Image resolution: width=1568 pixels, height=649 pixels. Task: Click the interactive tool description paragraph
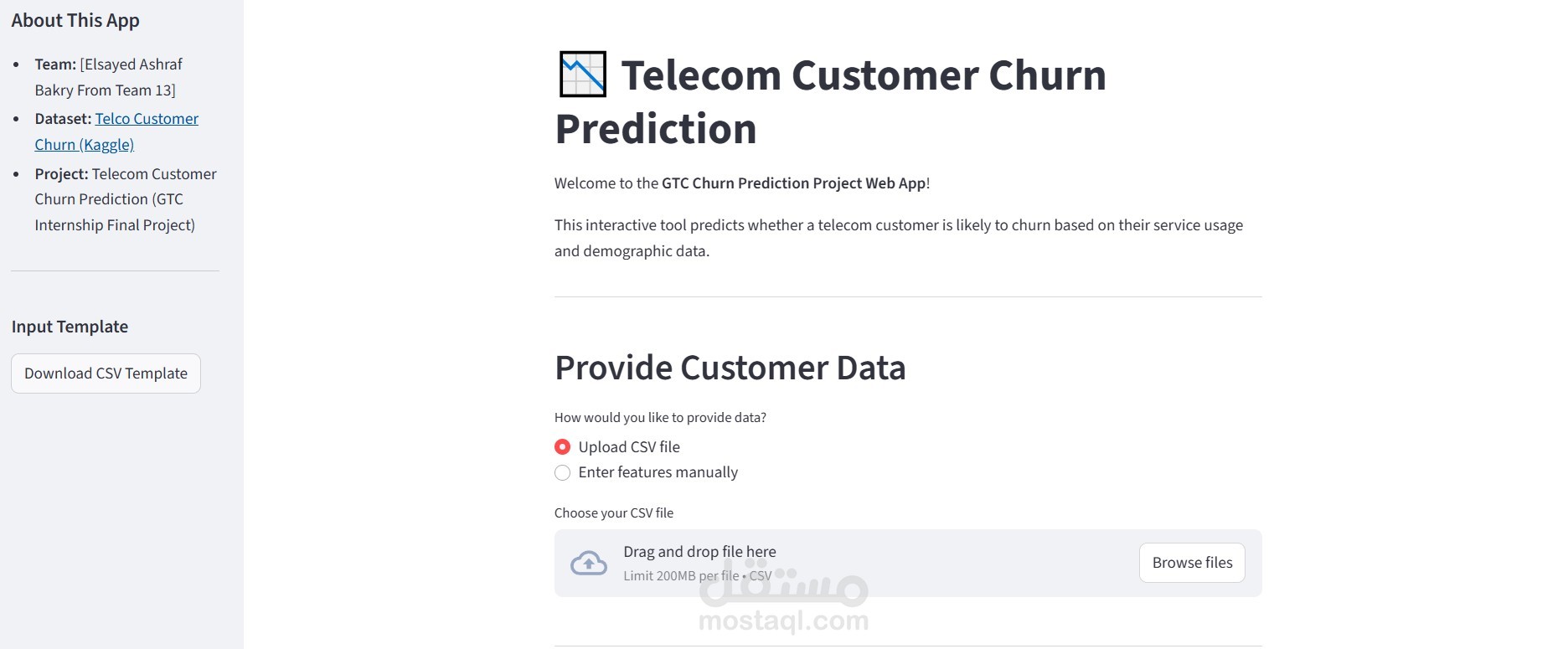click(898, 238)
